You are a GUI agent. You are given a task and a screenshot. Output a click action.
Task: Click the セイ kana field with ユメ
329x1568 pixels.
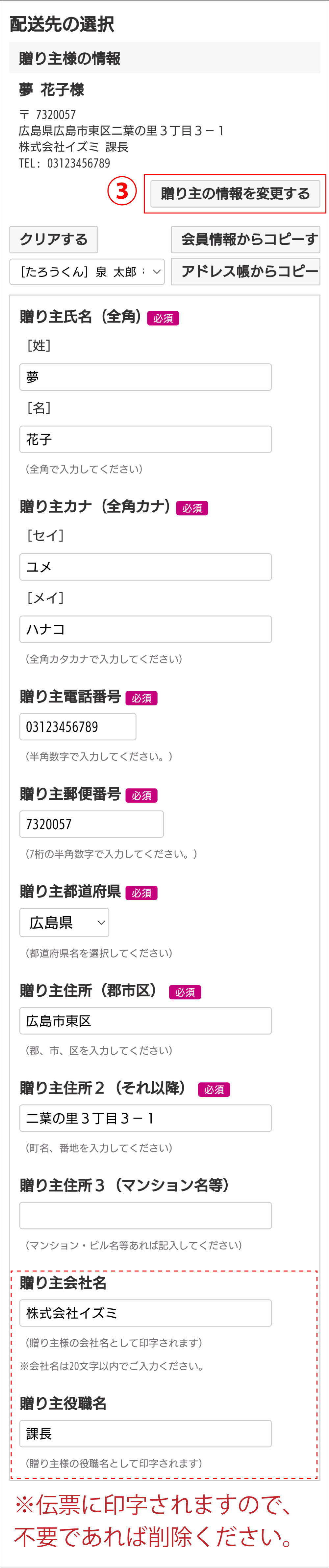[145, 567]
